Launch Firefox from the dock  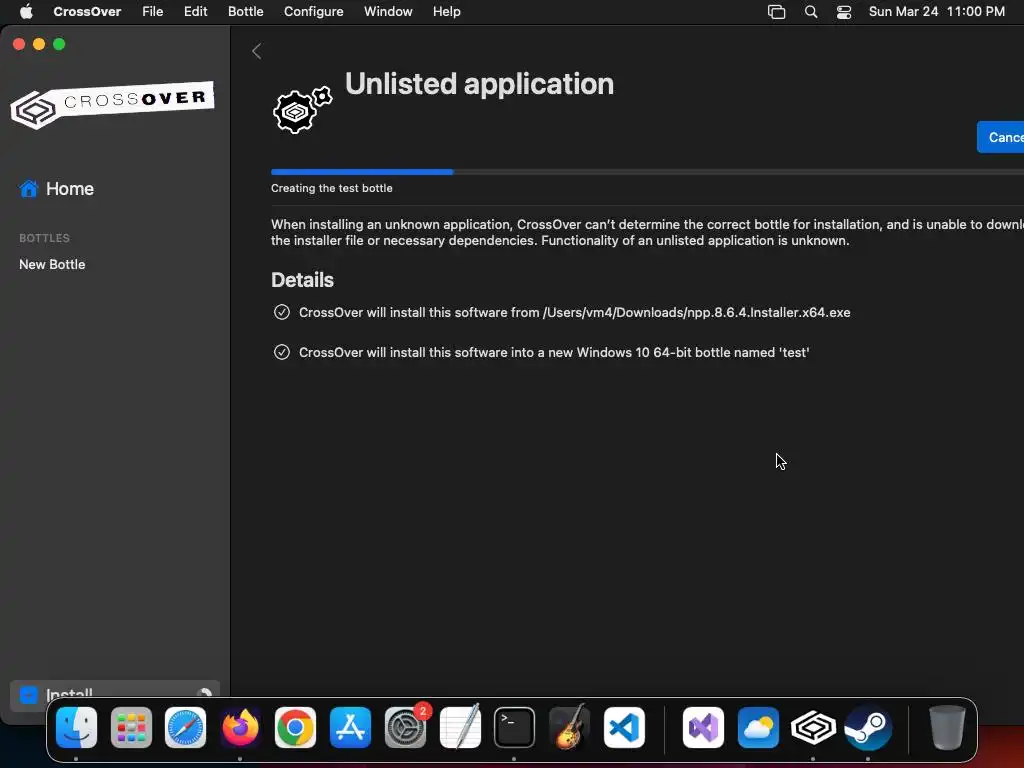pyautogui.click(x=240, y=728)
